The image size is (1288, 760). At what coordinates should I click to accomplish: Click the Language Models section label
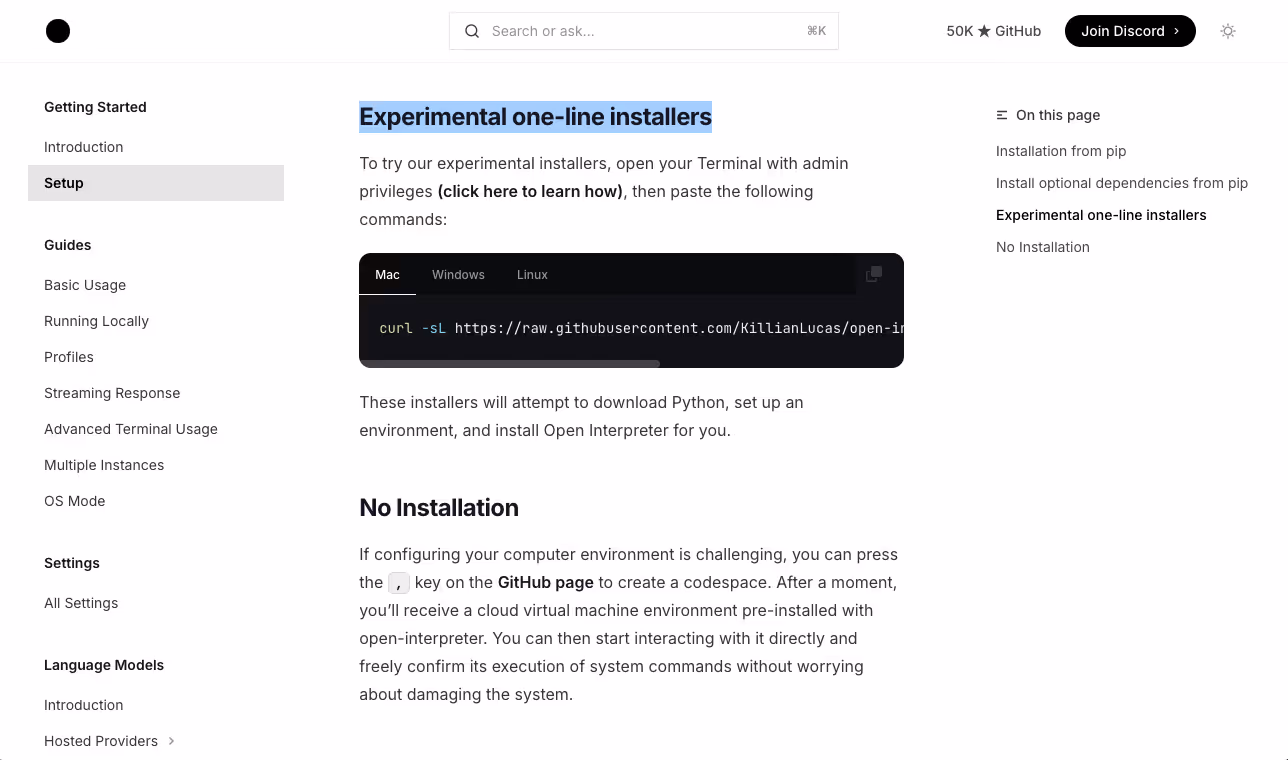(104, 665)
